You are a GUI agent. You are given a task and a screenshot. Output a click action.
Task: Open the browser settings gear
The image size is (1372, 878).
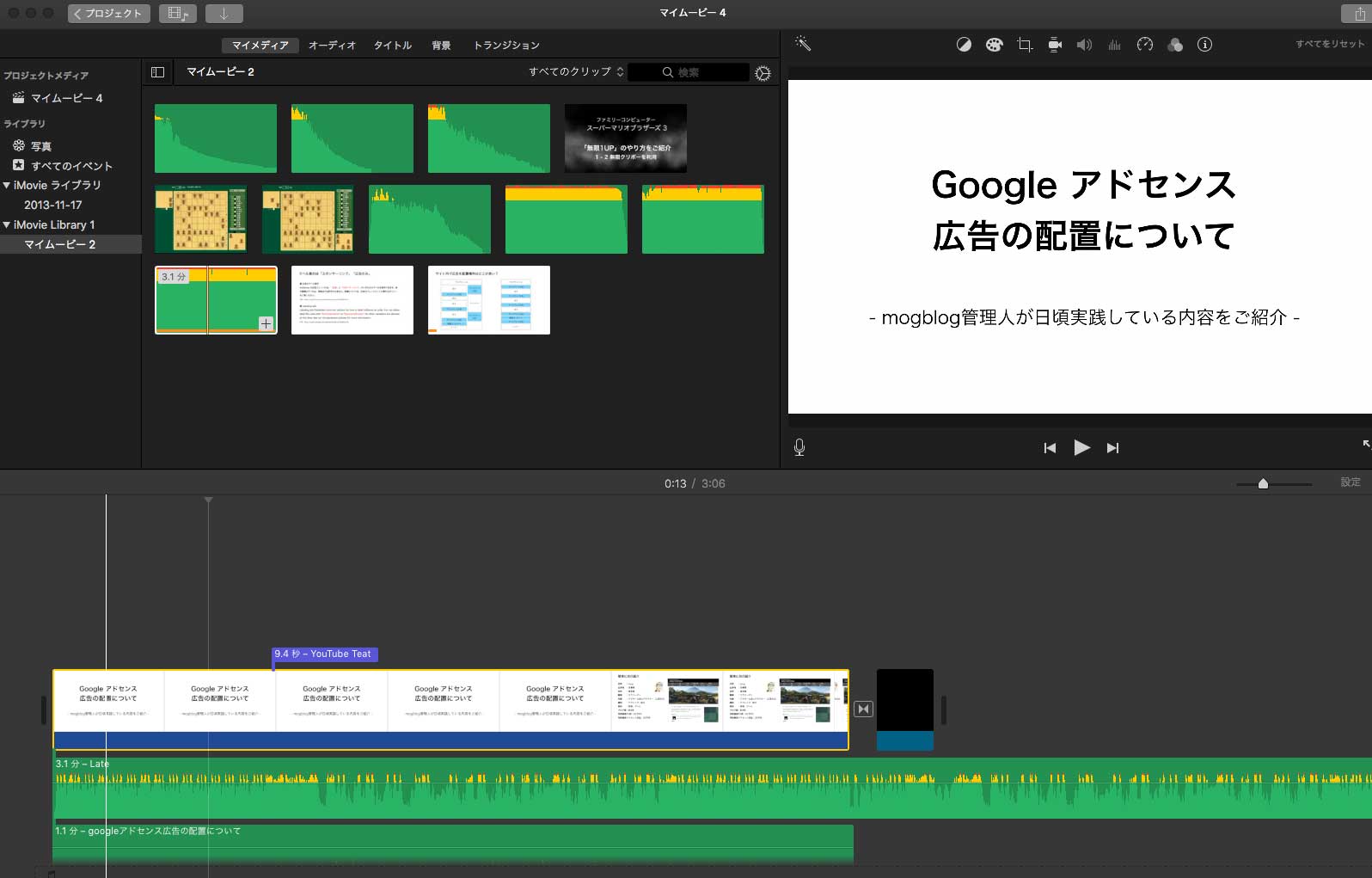pos(763,73)
